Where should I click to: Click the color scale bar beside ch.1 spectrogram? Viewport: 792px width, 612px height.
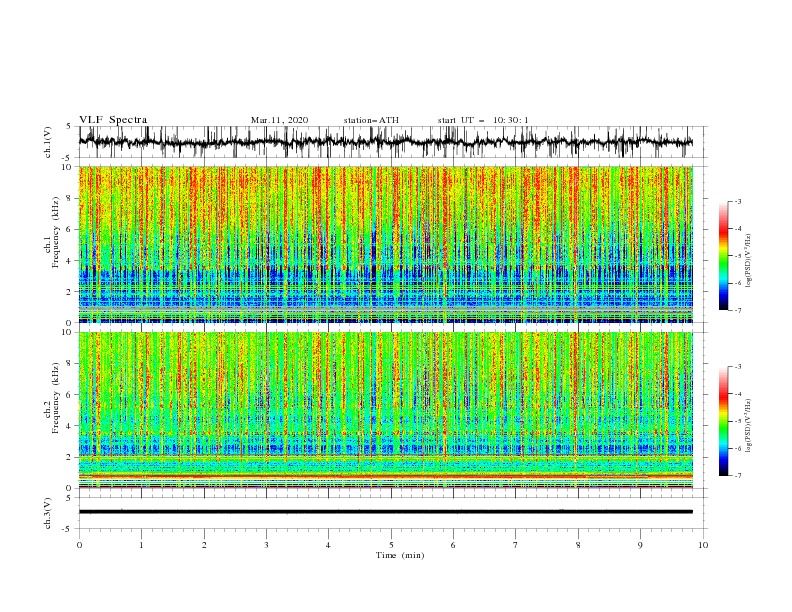click(x=723, y=255)
